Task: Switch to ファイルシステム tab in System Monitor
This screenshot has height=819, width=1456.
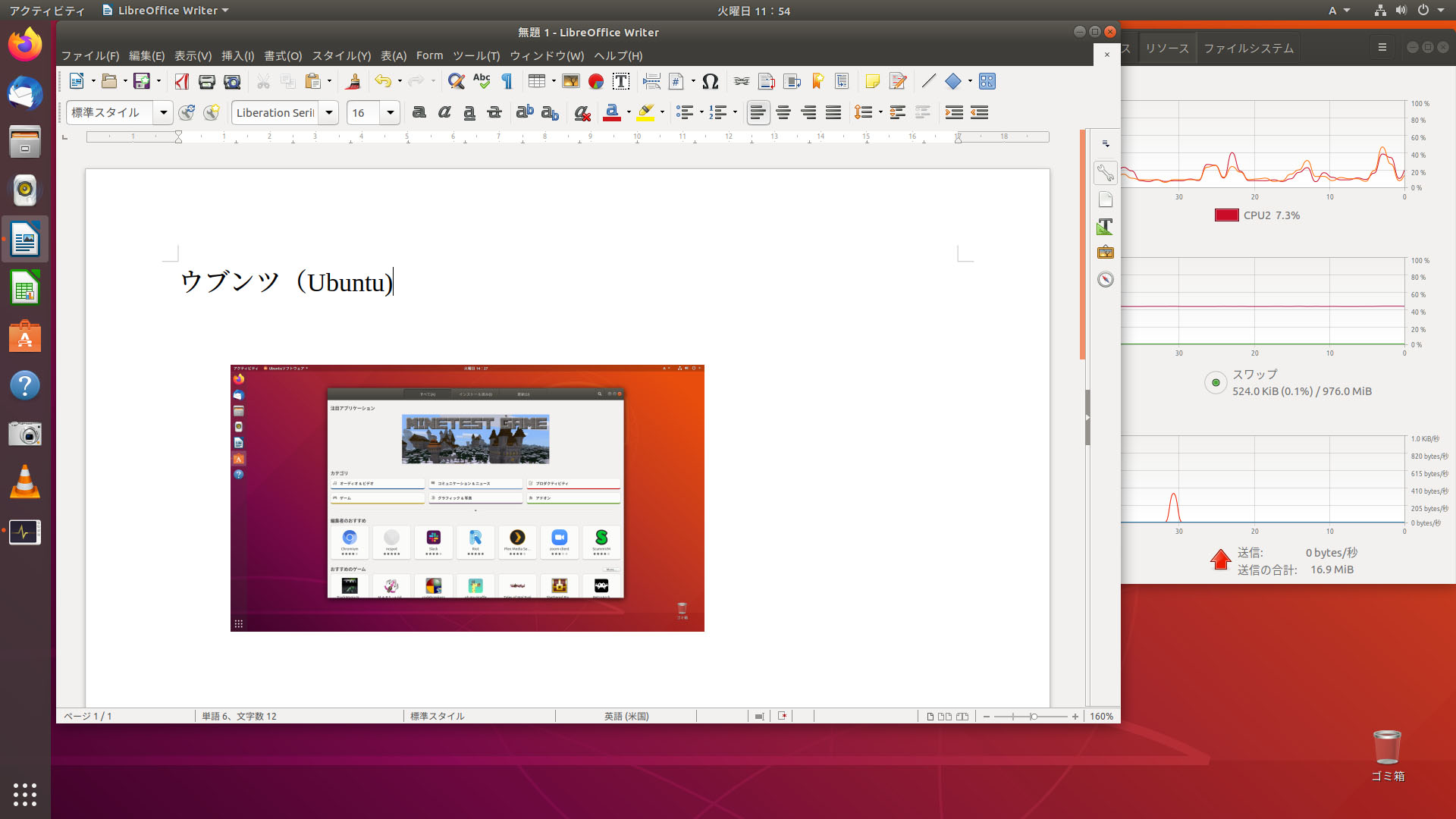Action: click(1248, 49)
